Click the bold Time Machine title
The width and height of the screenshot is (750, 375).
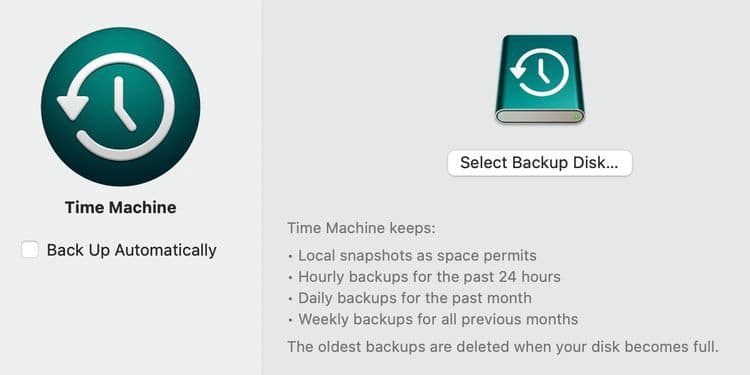(x=121, y=208)
